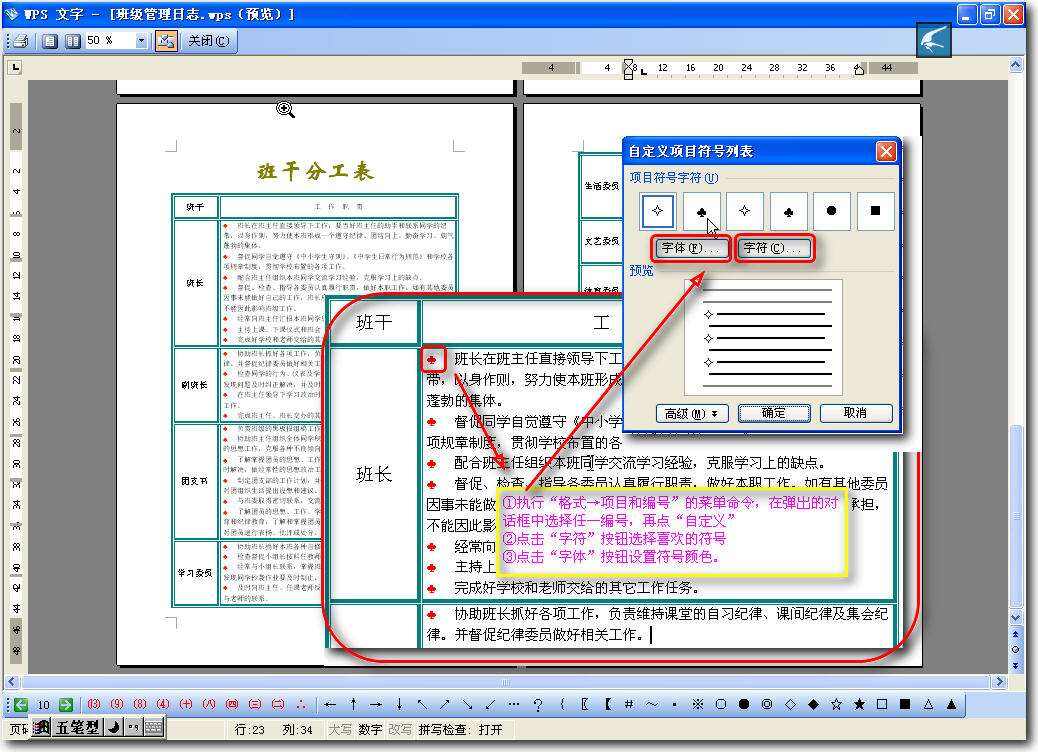Switch to multi-page preview
The height and width of the screenshot is (752, 1038).
point(73,41)
